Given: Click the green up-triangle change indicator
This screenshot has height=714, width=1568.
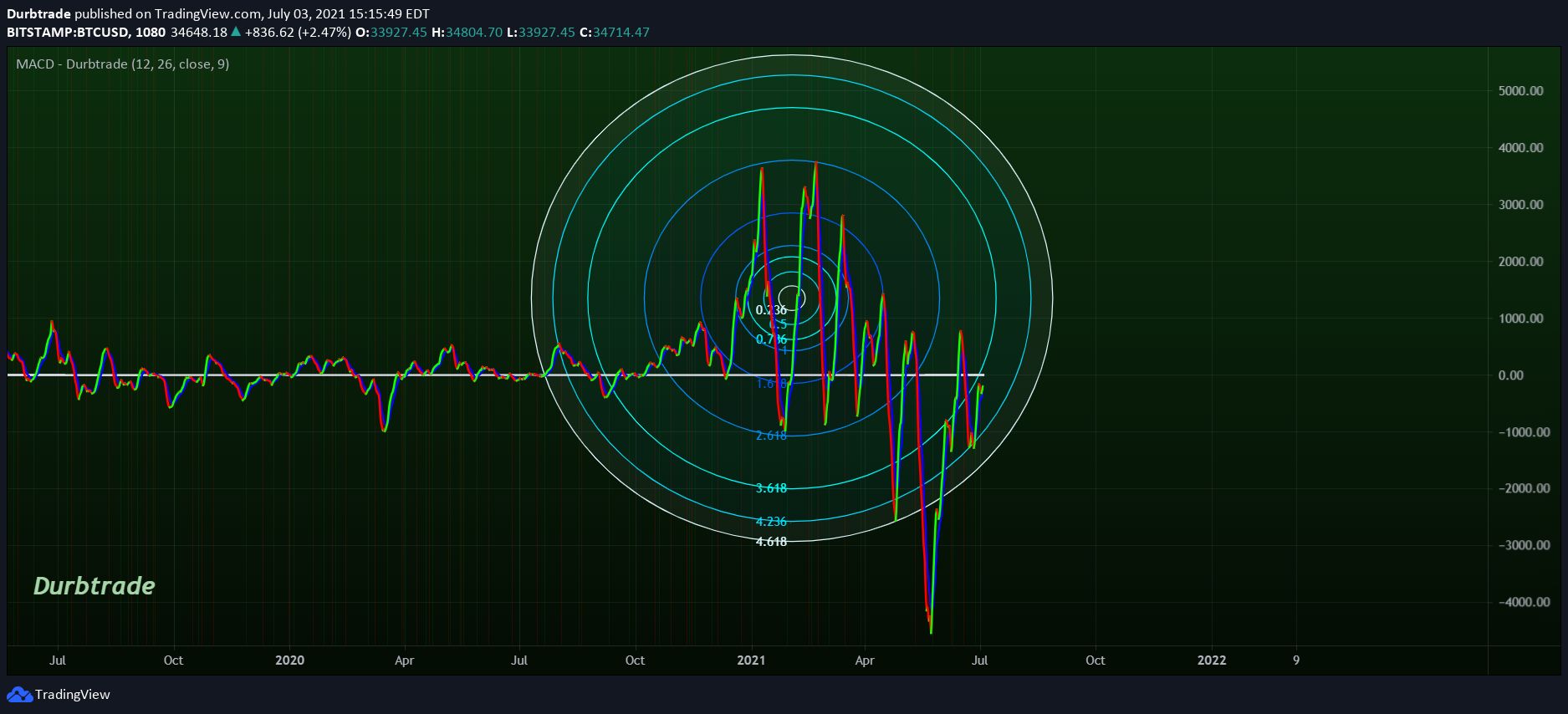Looking at the screenshot, I should (236, 32).
